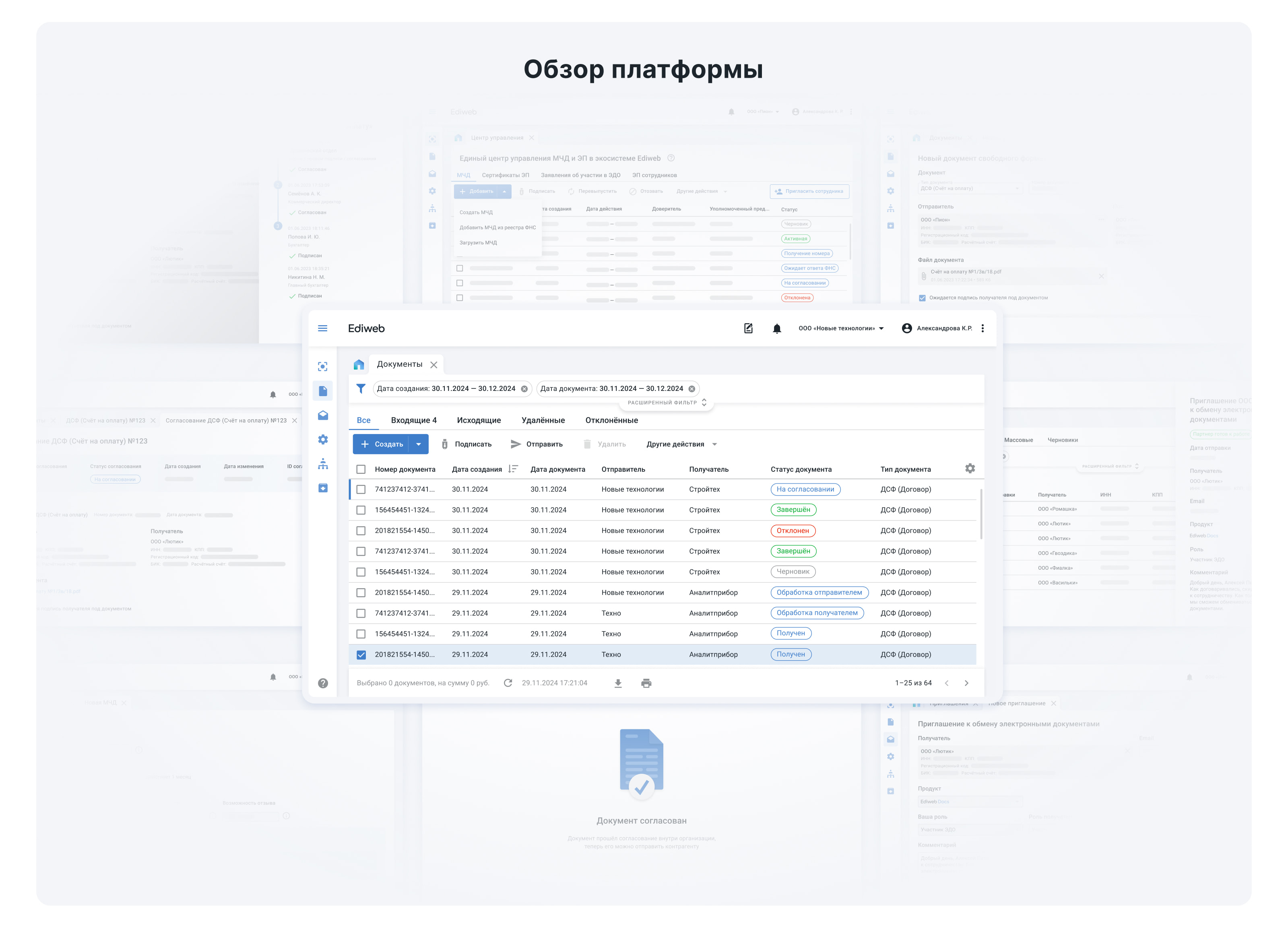The width and height of the screenshot is (1288, 938).
Task: Toggle the select-all checkbox in table header
Action: 361,469
